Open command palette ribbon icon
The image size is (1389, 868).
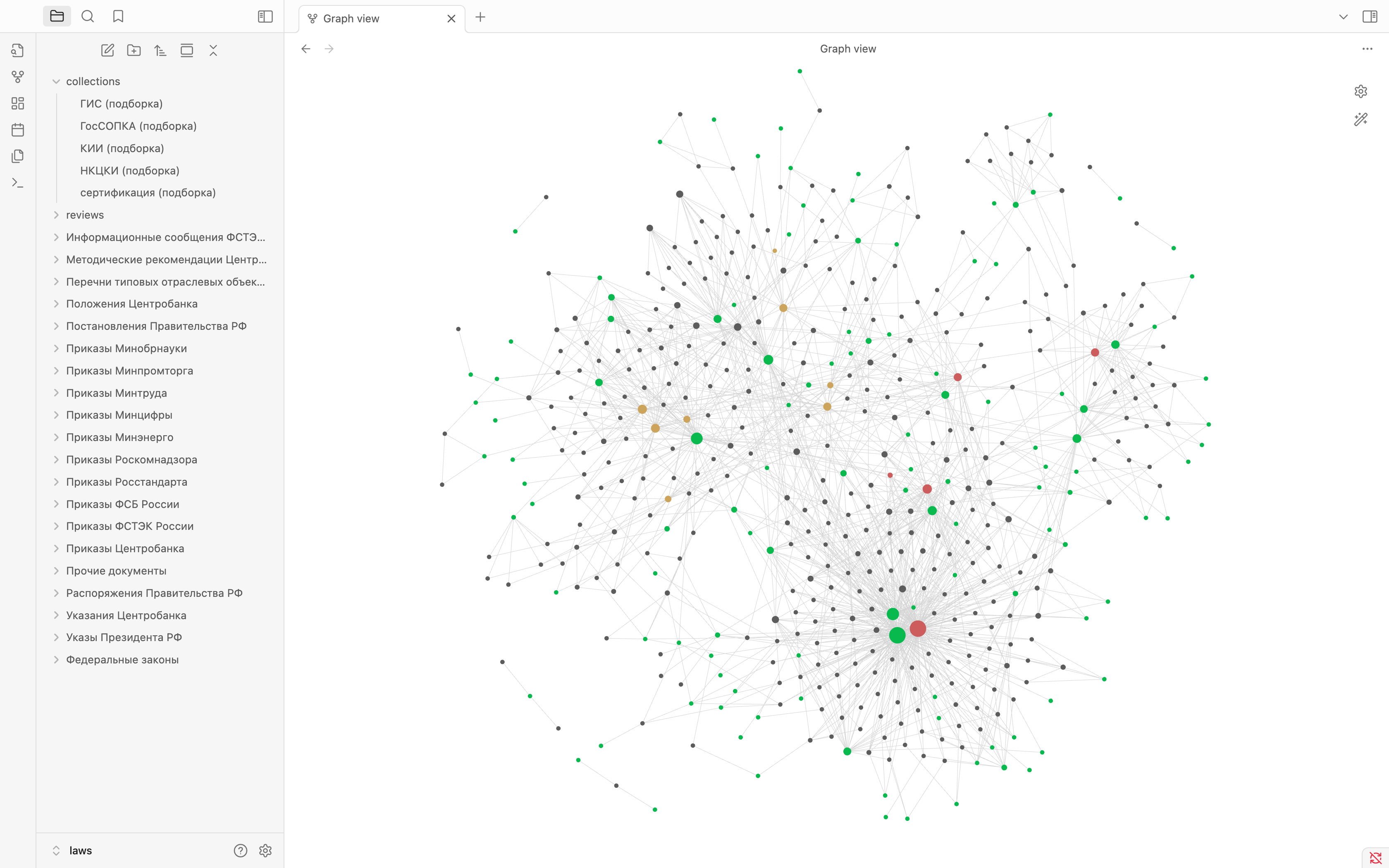(18, 183)
